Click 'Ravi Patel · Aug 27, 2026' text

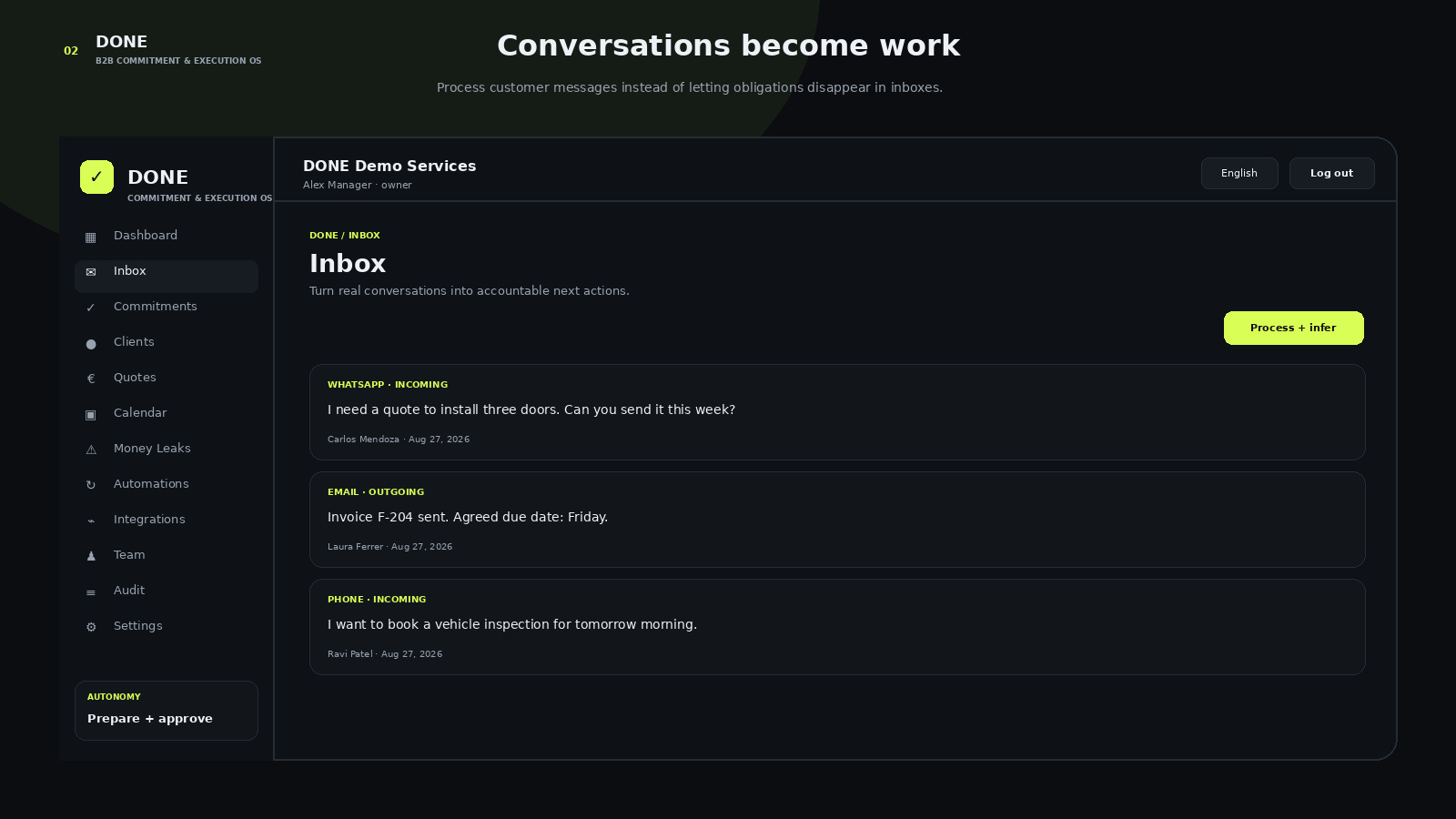click(385, 654)
